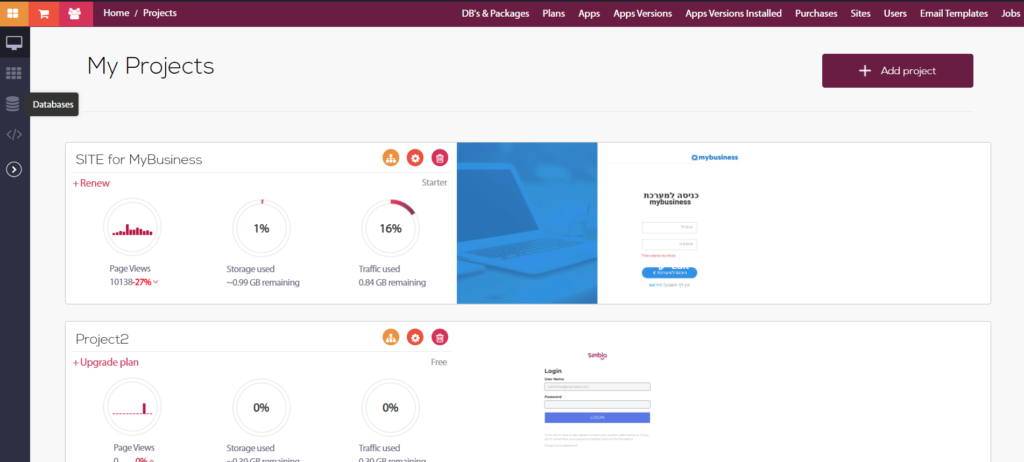This screenshot has height=462, width=1024.
Task: Click the code brackets sidebar icon
Action: [14, 134]
